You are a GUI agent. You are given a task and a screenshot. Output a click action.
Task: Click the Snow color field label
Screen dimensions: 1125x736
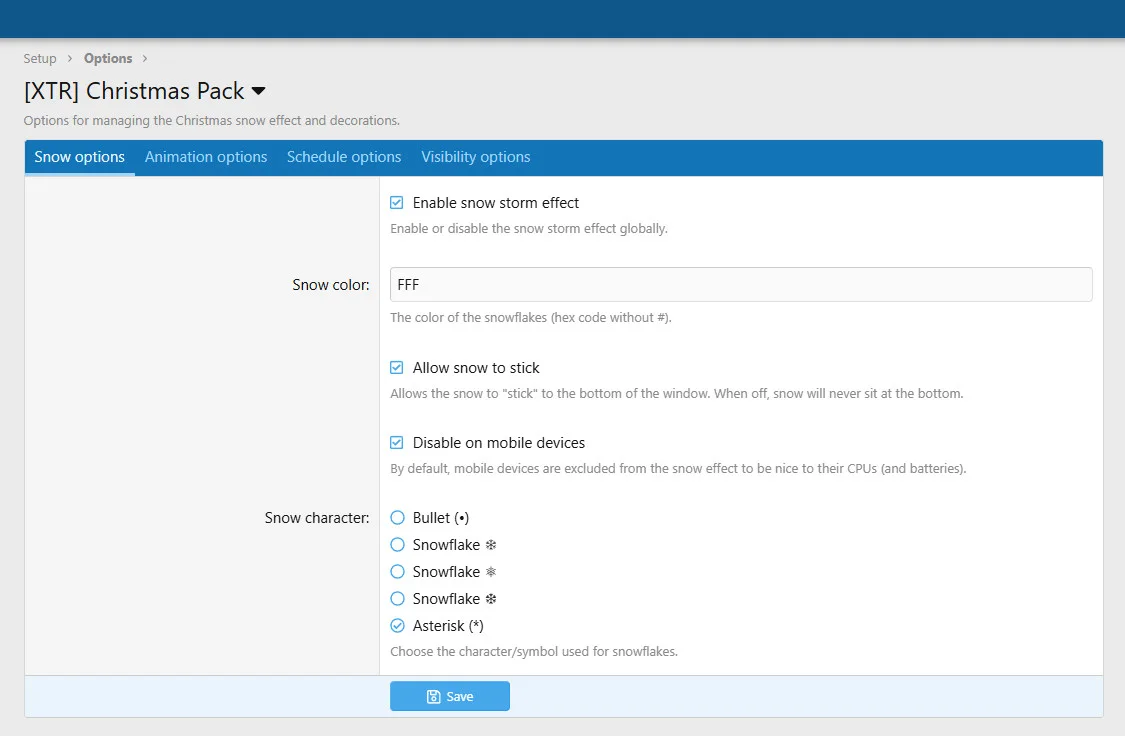330,285
